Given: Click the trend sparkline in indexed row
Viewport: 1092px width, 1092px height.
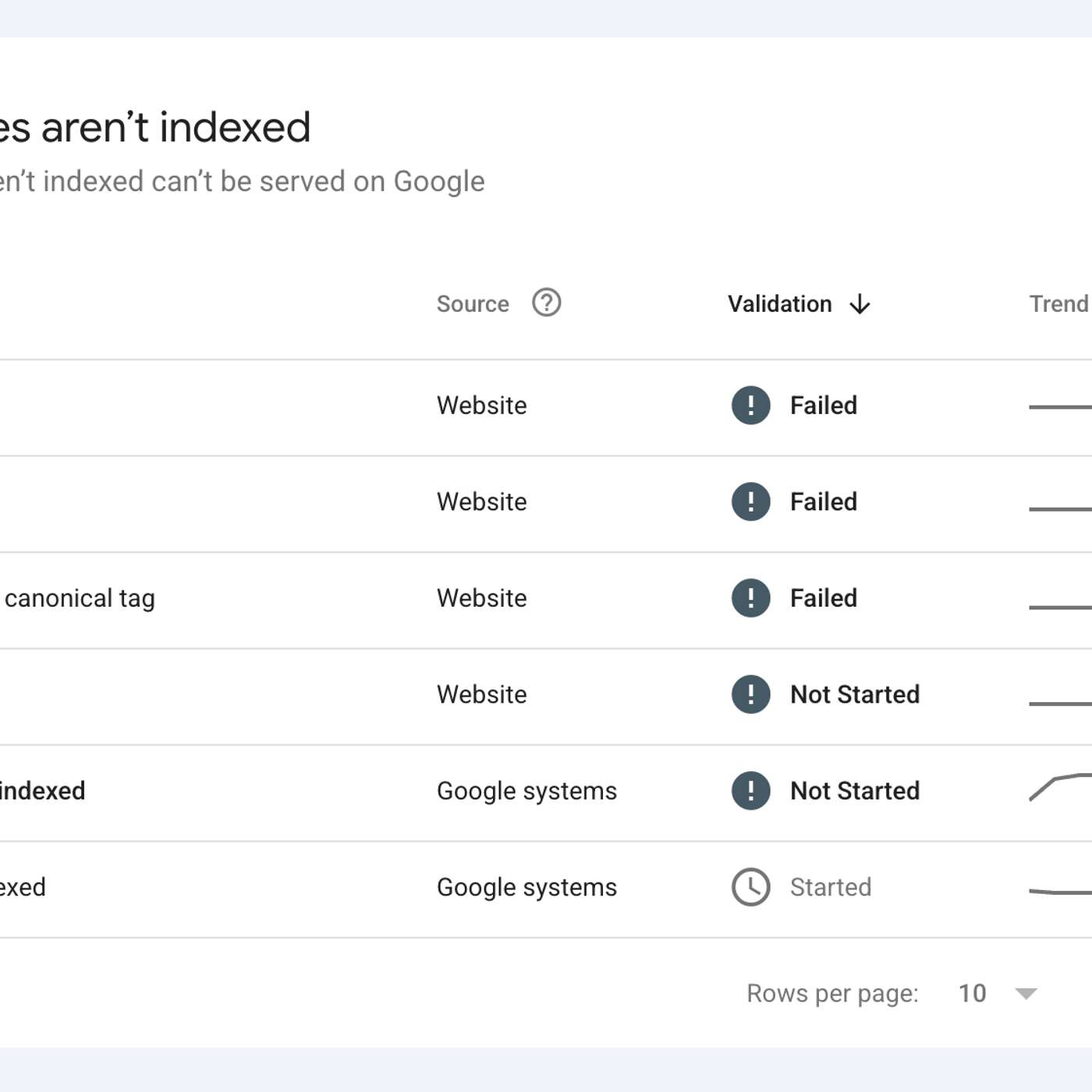Looking at the screenshot, I should 1061,787.
